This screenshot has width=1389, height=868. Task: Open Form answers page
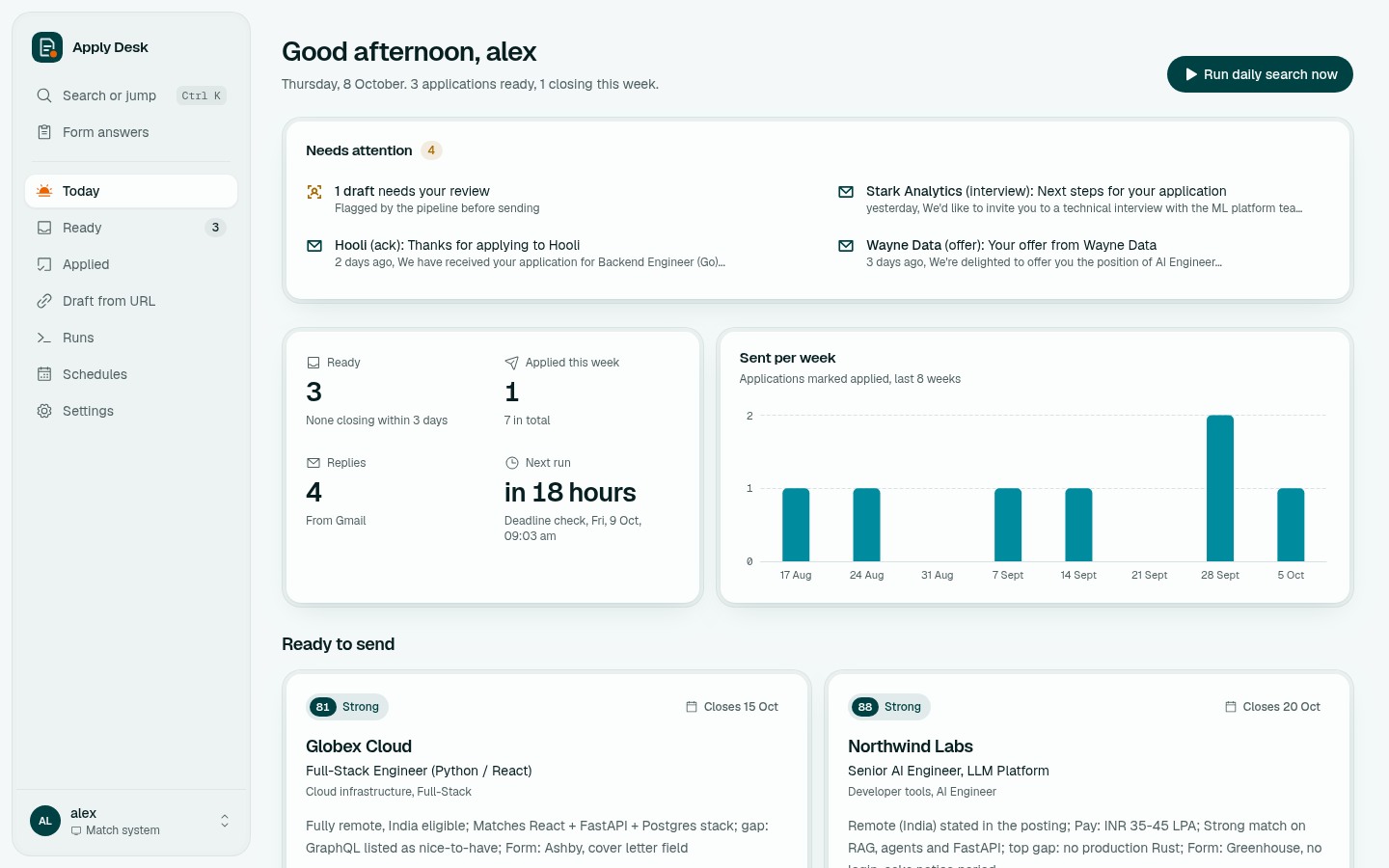tap(131, 132)
